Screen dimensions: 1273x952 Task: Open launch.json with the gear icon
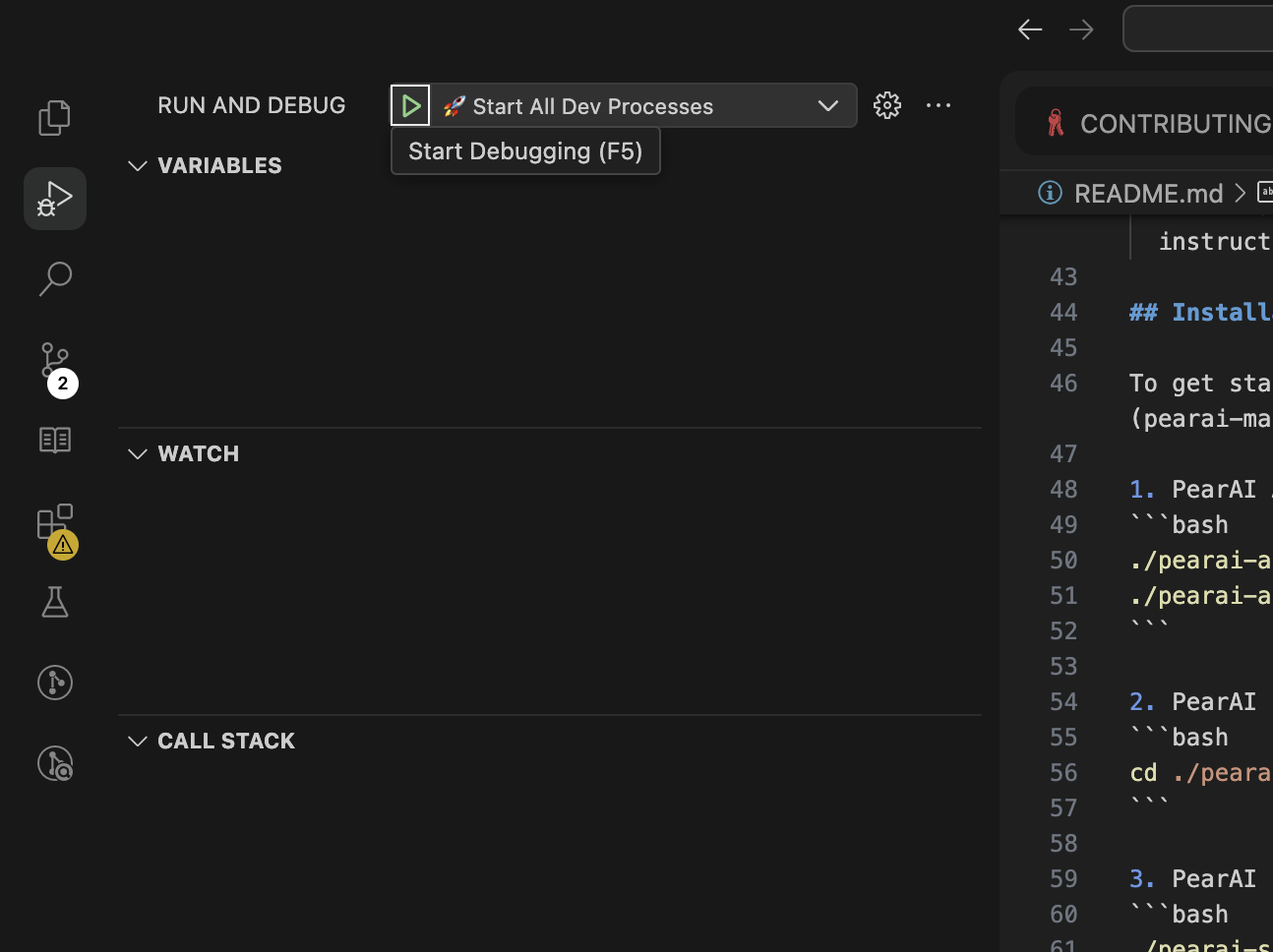point(887,105)
